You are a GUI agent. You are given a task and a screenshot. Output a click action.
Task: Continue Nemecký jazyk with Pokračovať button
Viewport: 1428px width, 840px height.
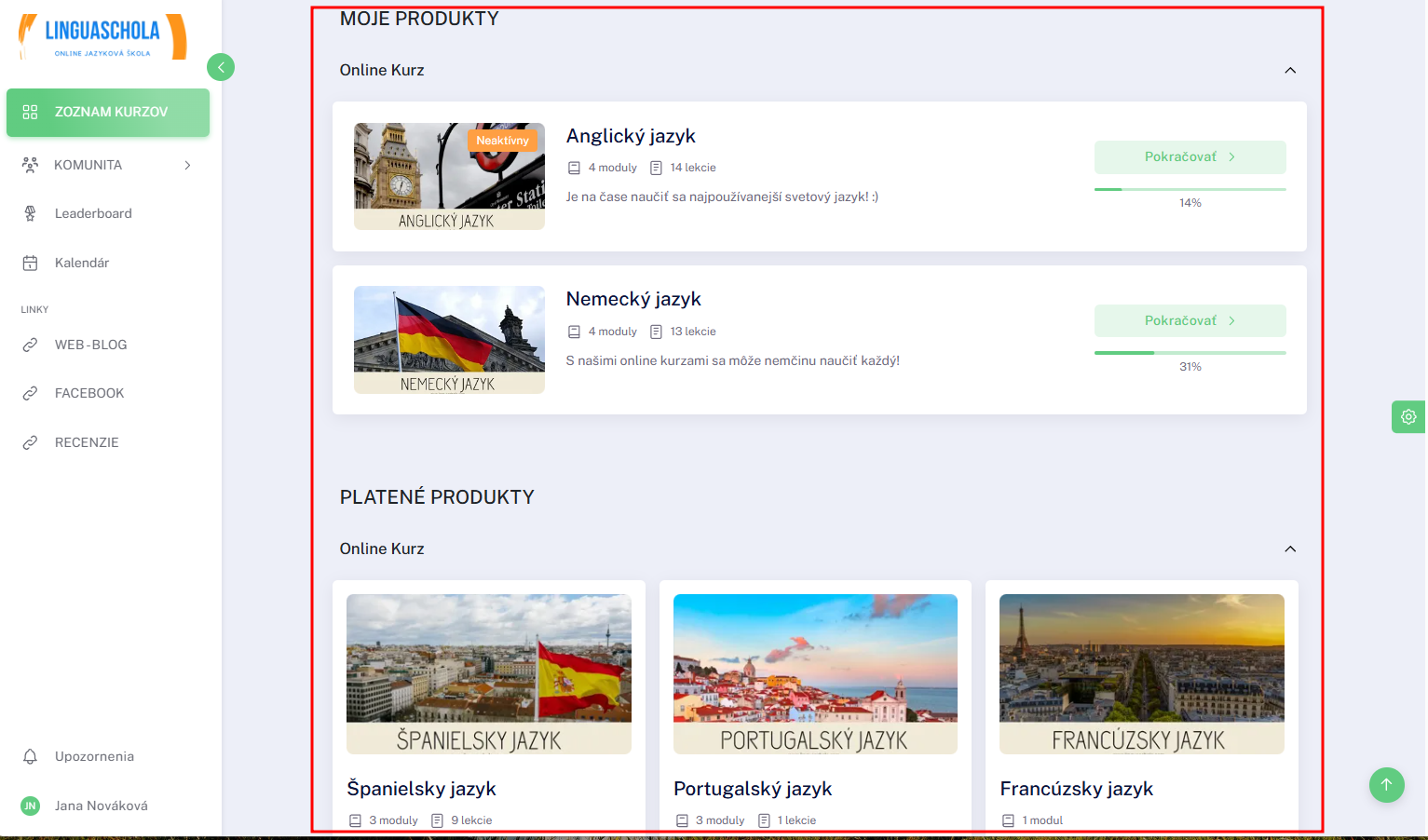click(1190, 320)
